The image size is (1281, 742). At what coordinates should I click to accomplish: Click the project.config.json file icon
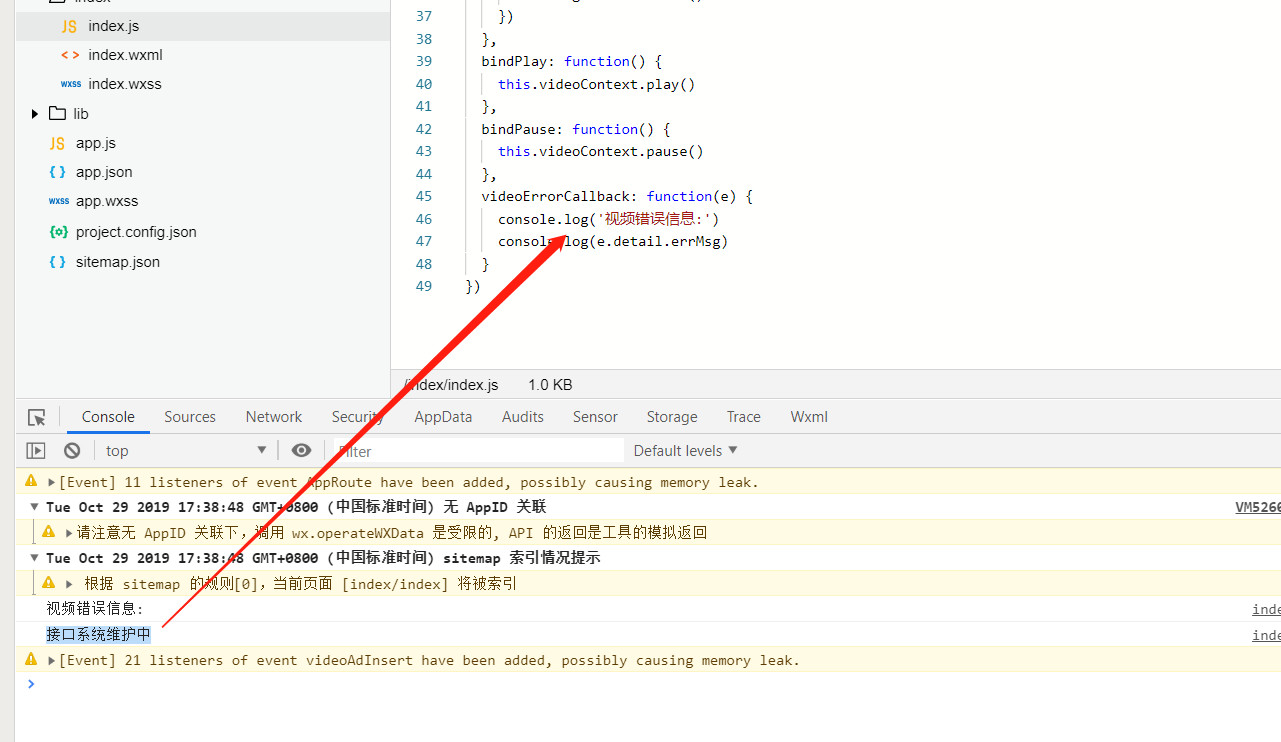[58, 232]
